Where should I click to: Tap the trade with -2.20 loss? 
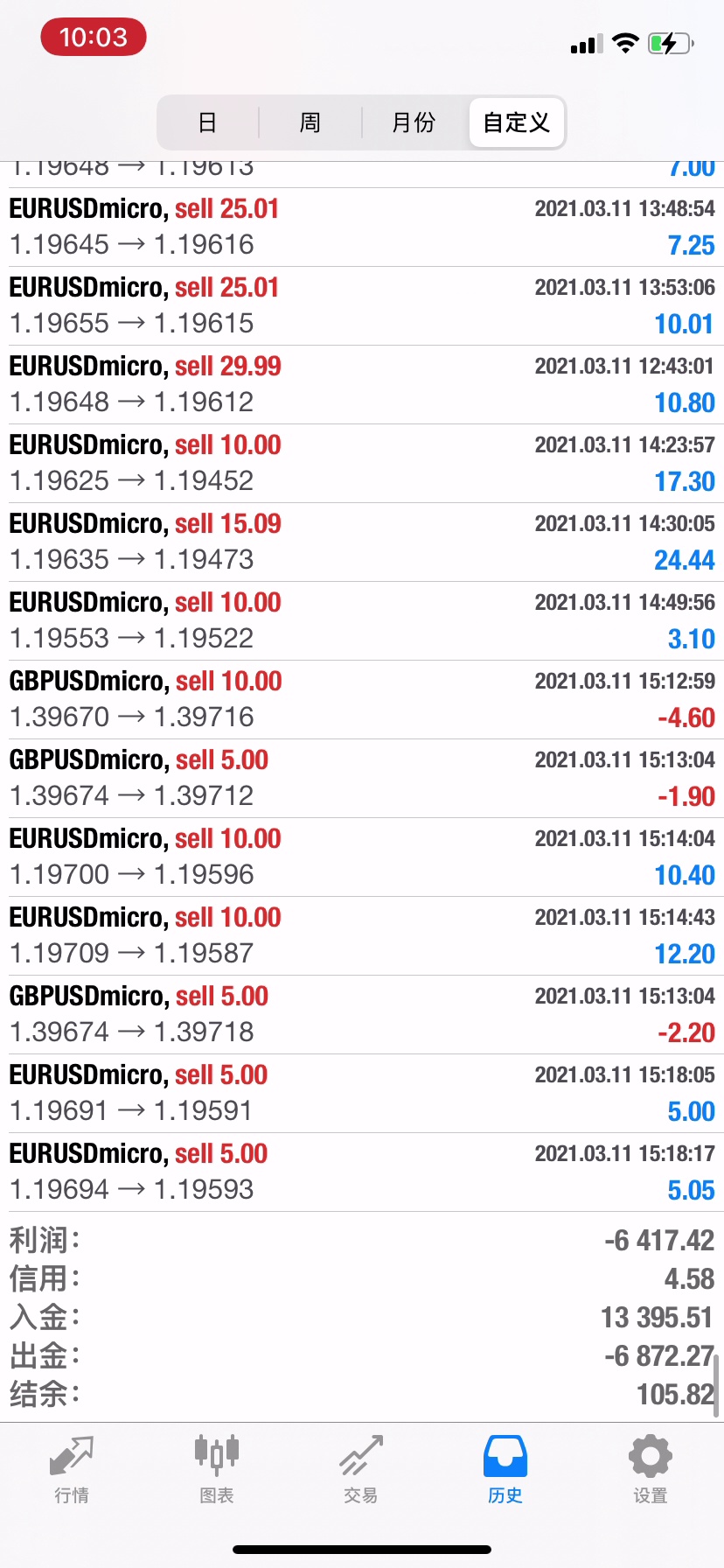point(362,1014)
